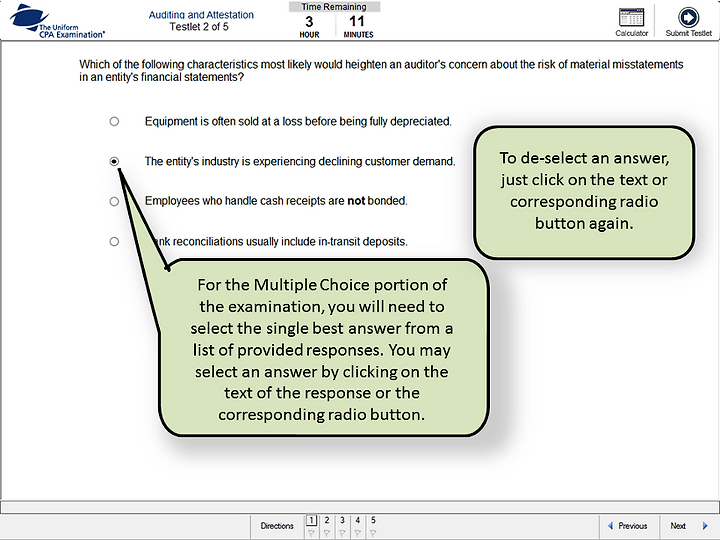Click answer text 'Employees who handle cash receipts are not bonded'
This screenshot has height=540, width=720.
pos(276,201)
